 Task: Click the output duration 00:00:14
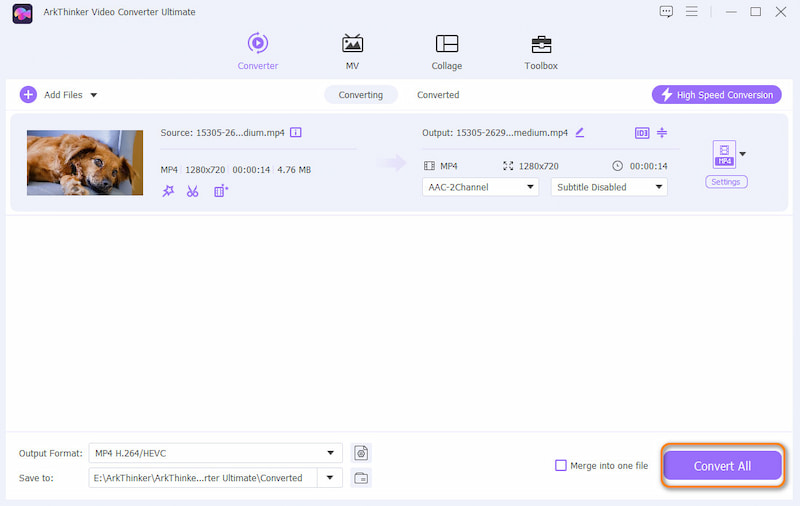click(648, 166)
